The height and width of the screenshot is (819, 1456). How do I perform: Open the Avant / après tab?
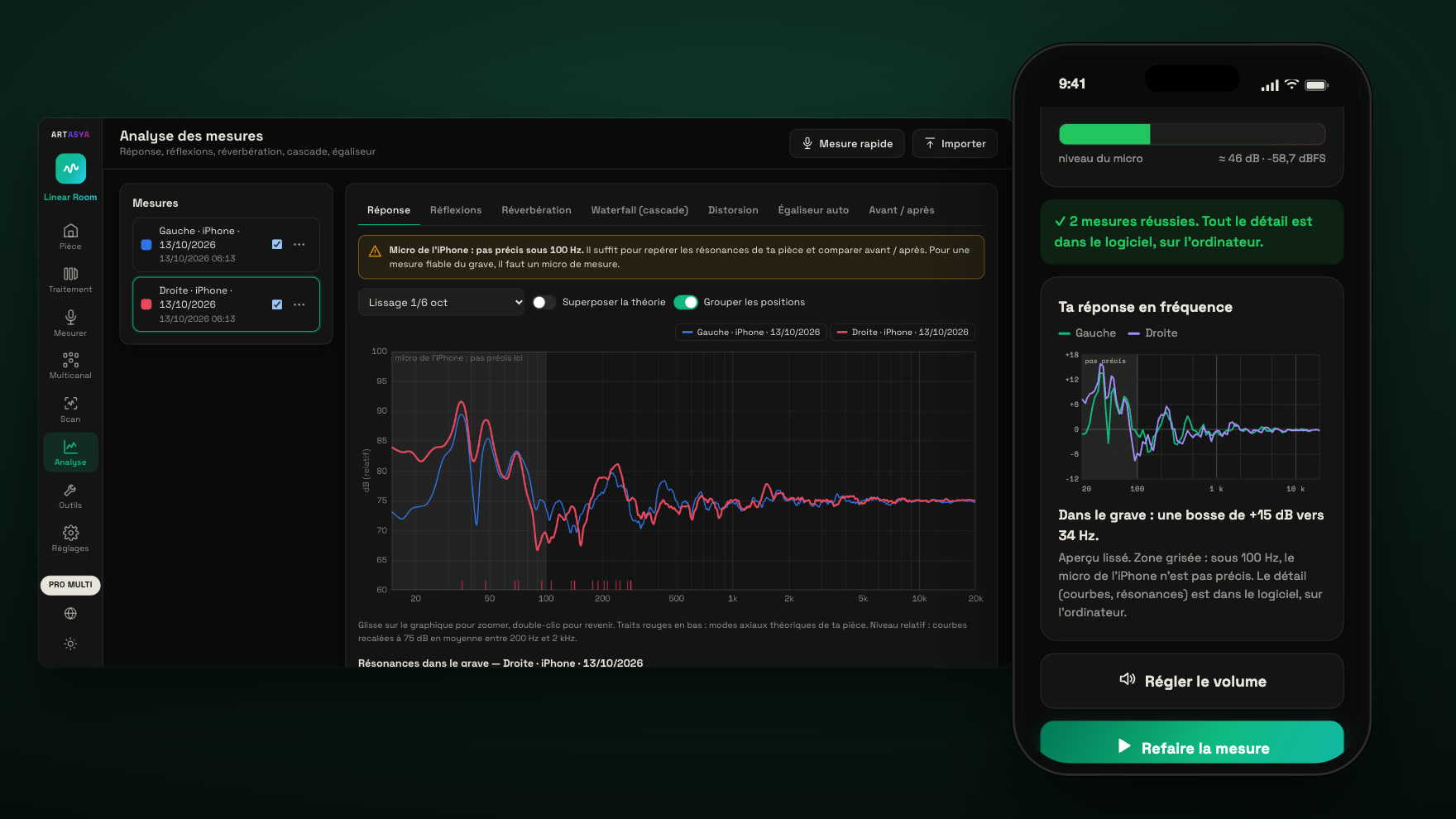pos(902,210)
